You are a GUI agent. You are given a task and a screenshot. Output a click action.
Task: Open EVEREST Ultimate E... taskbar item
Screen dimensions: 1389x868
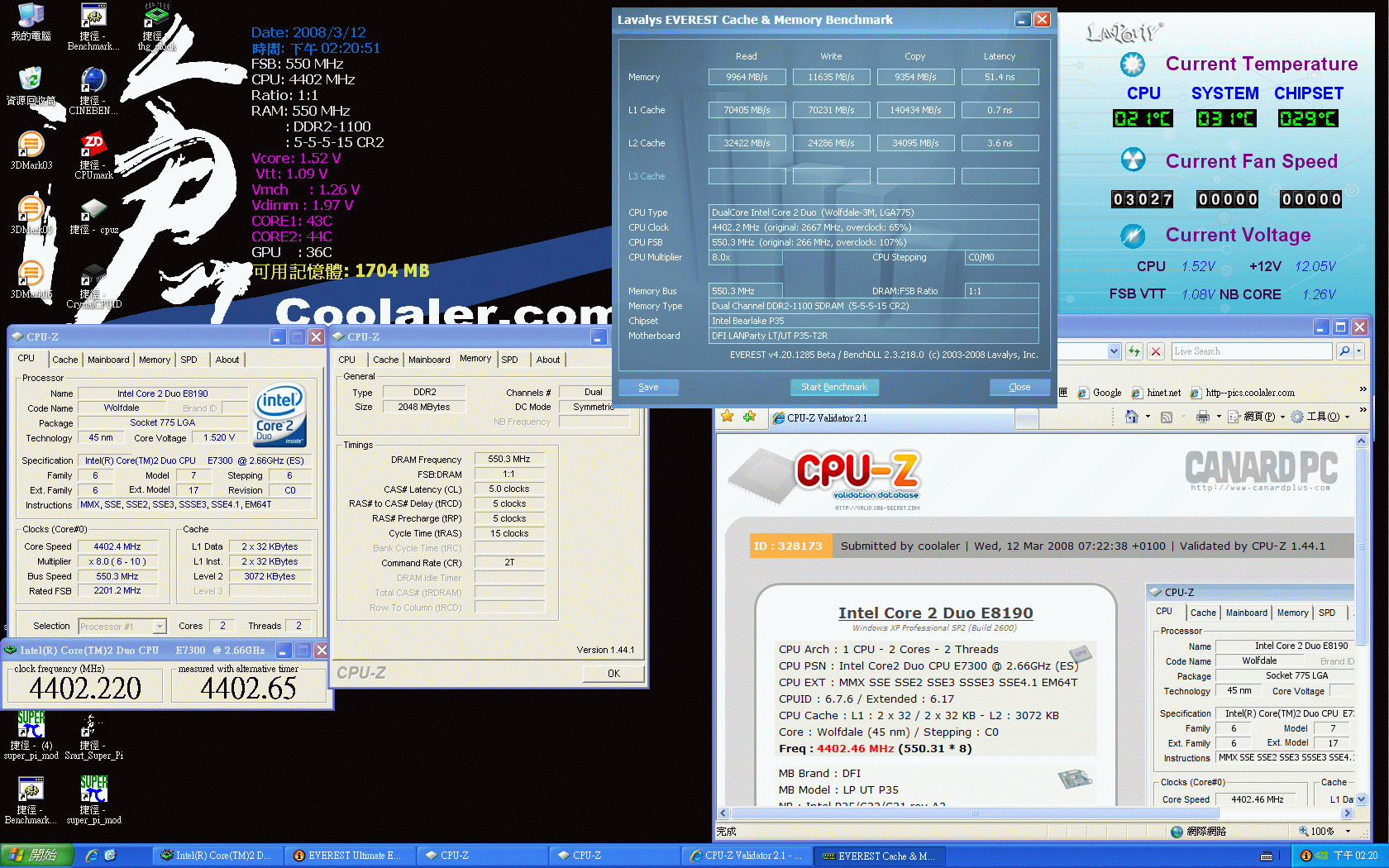(x=348, y=856)
